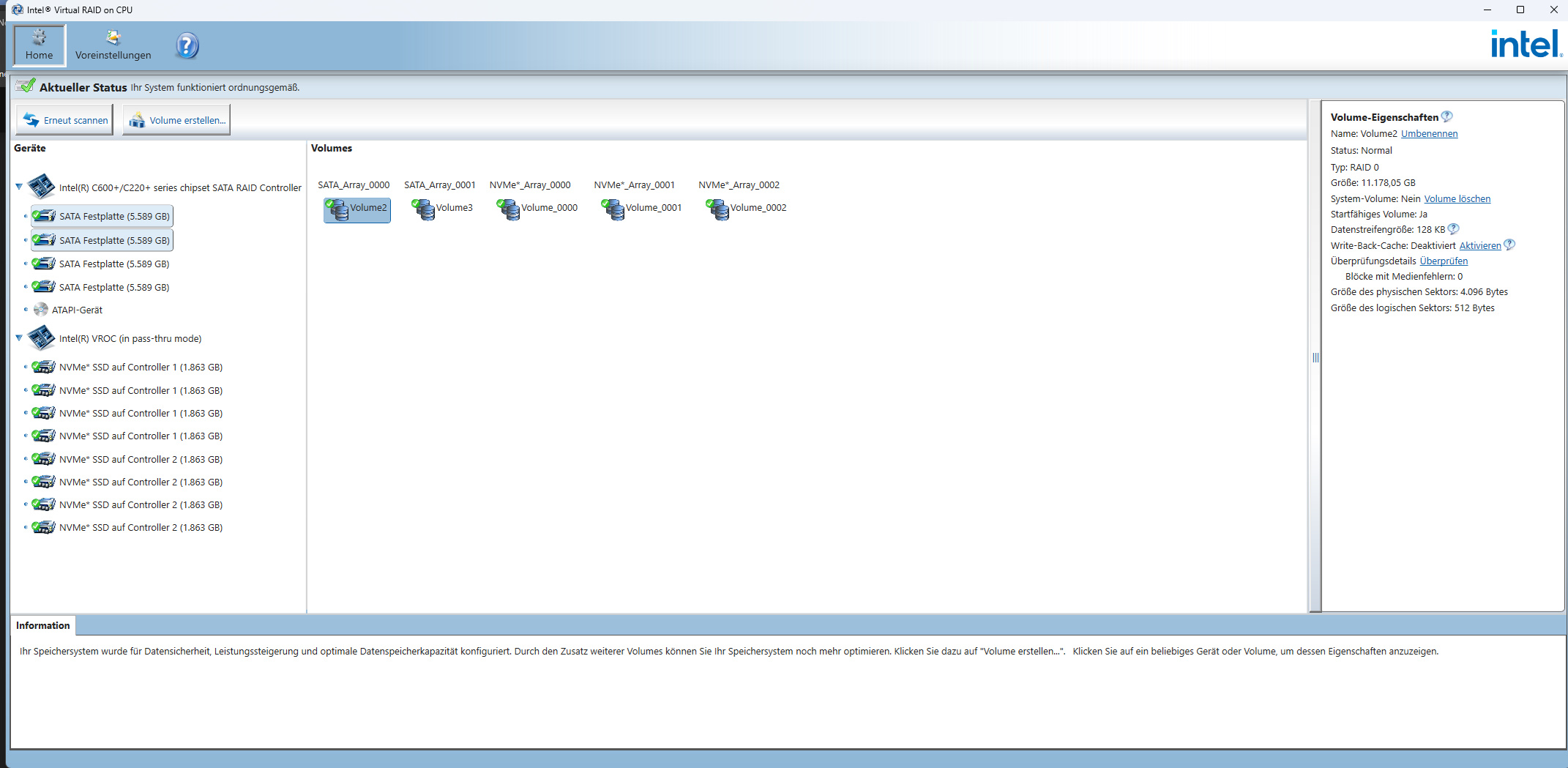Select the Intel(R) VROC controller icon
This screenshot has width=1568, height=768.
coord(42,338)
